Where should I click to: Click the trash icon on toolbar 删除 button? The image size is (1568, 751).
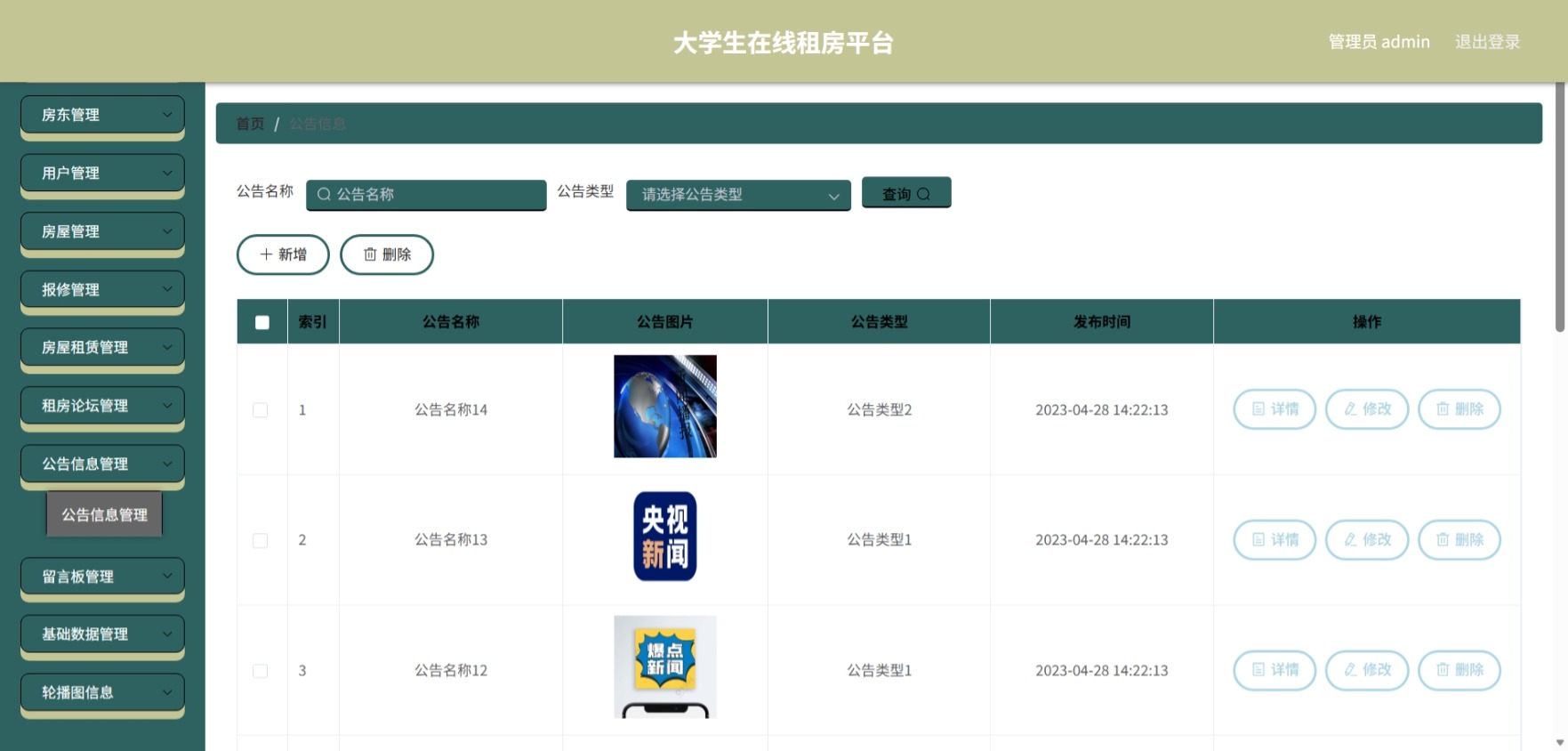point(370,254)
